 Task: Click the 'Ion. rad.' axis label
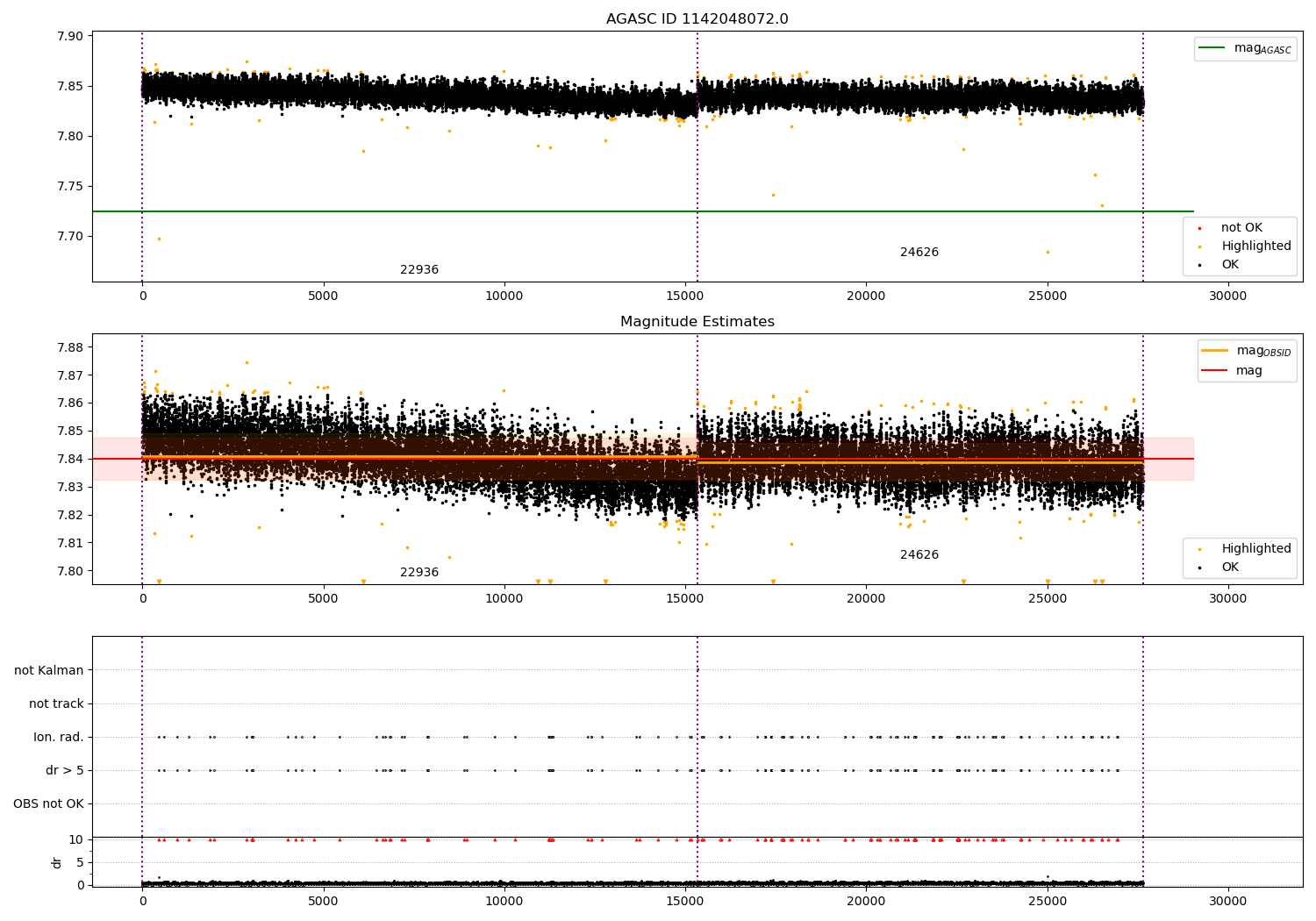[x=59, y=737]
